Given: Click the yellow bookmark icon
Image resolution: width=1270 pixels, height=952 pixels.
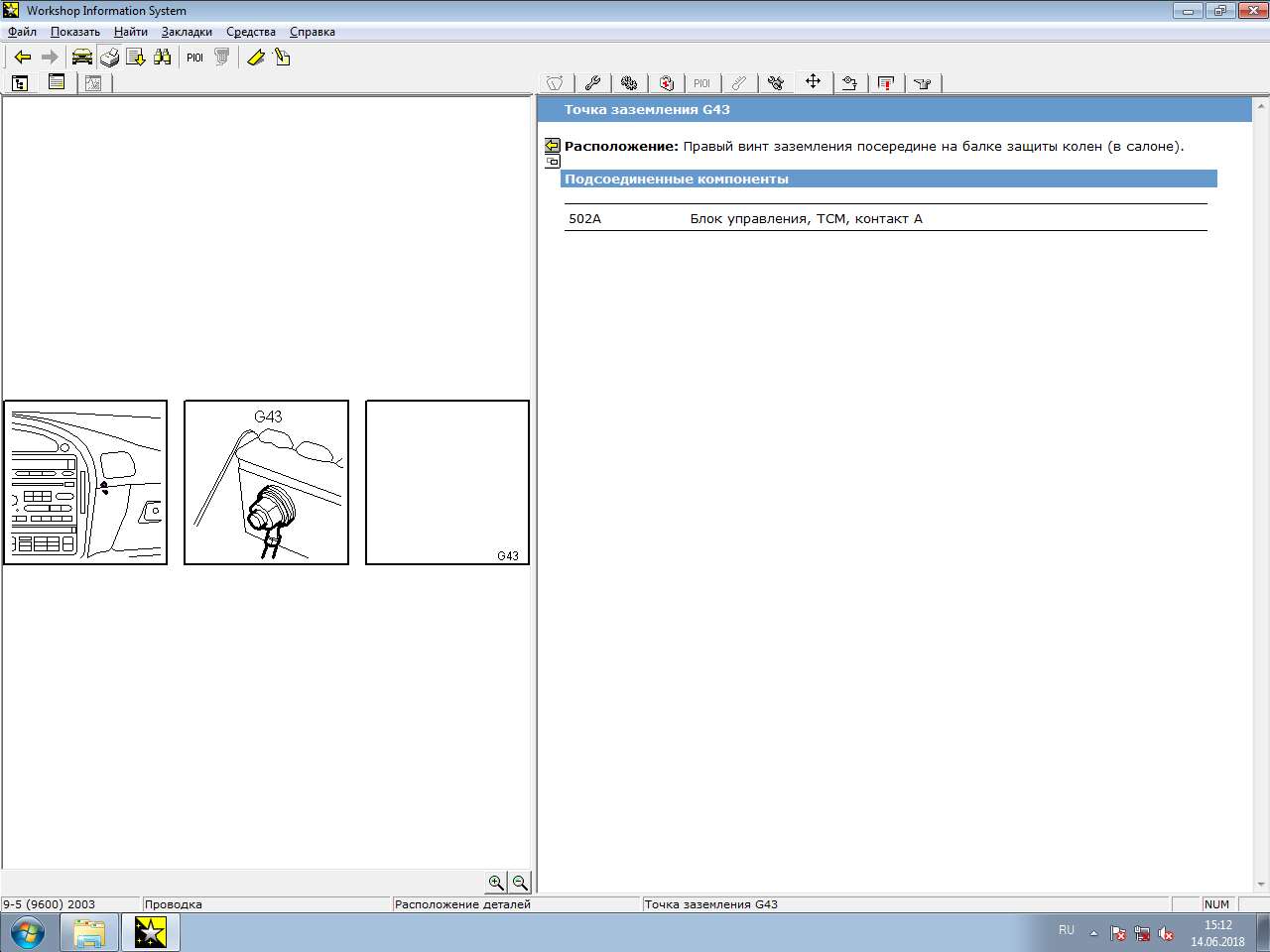Looking at the screenshot, I should [x=255, y=58].
